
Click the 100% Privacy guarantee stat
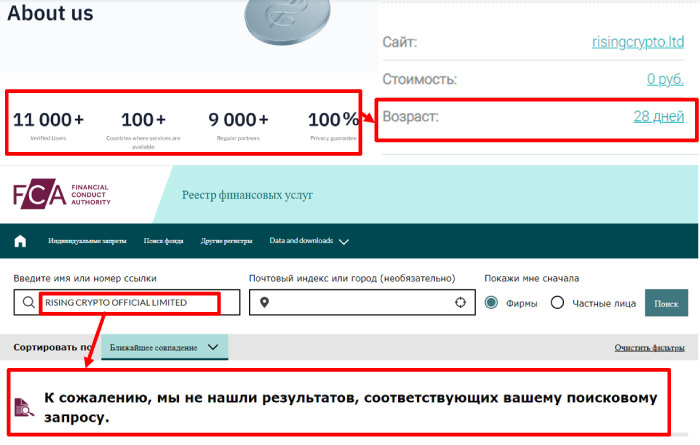(333, 125)
